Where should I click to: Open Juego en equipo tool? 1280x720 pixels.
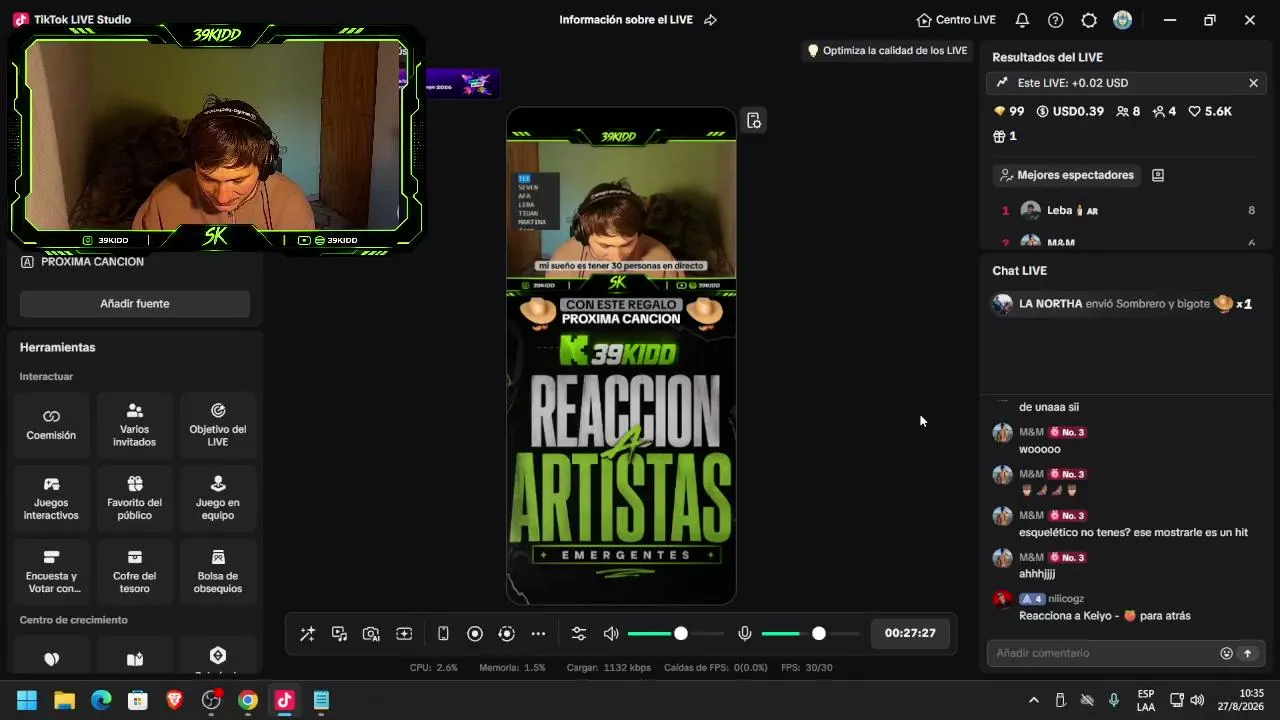[218, 498]
